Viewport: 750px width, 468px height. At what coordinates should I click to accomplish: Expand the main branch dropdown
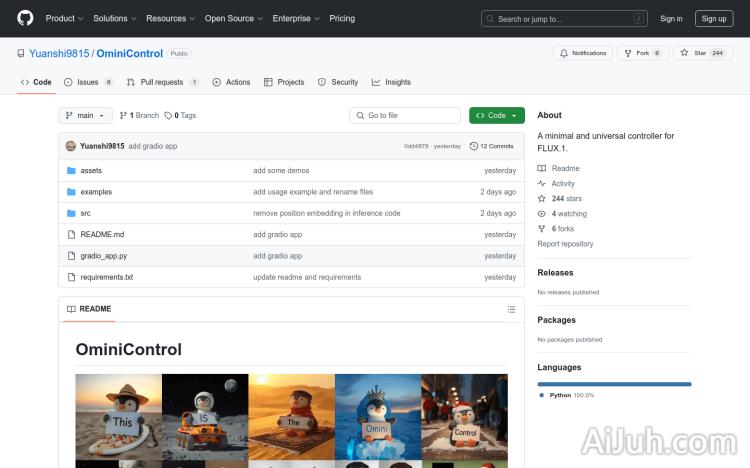pos(86,116)
